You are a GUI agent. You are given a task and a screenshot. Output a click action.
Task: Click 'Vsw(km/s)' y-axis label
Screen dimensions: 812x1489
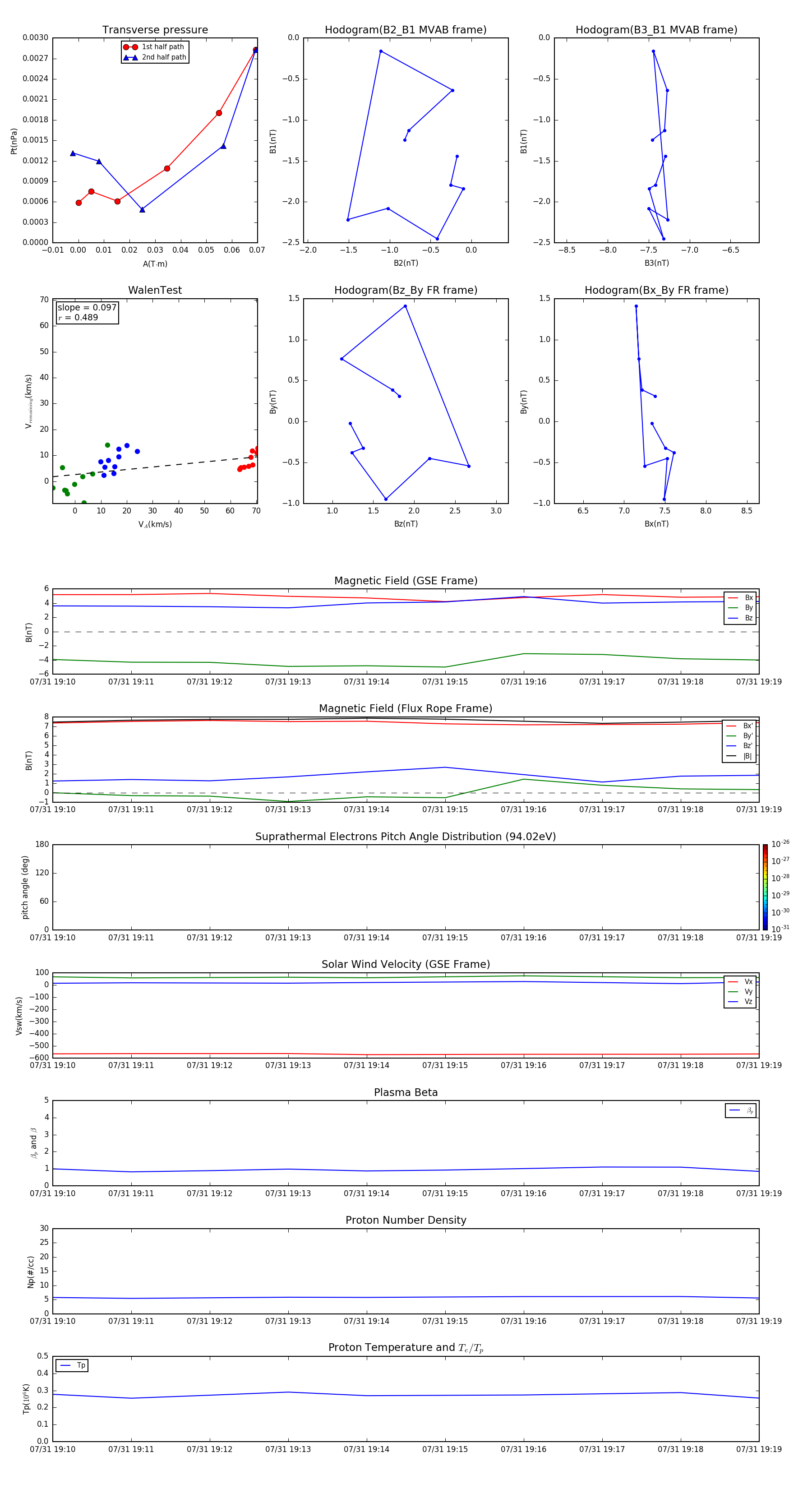click(x=19, y=1016)
